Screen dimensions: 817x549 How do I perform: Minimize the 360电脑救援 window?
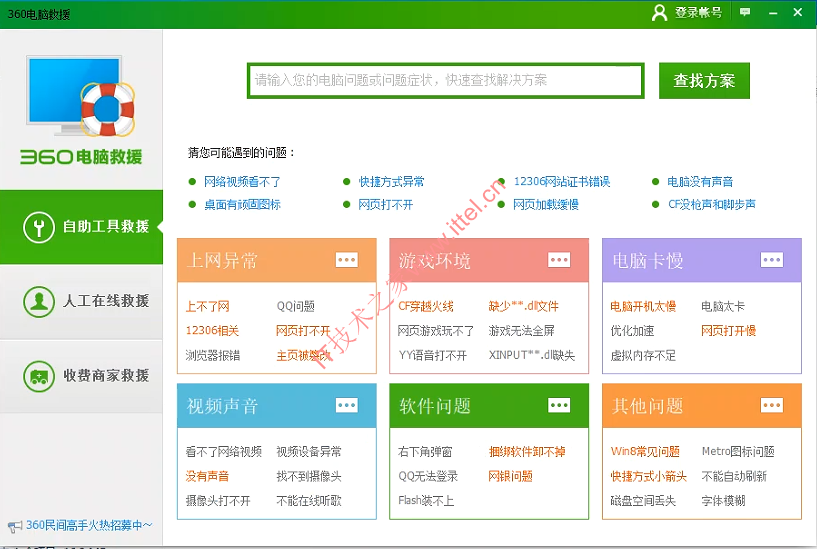pos(773,13)
